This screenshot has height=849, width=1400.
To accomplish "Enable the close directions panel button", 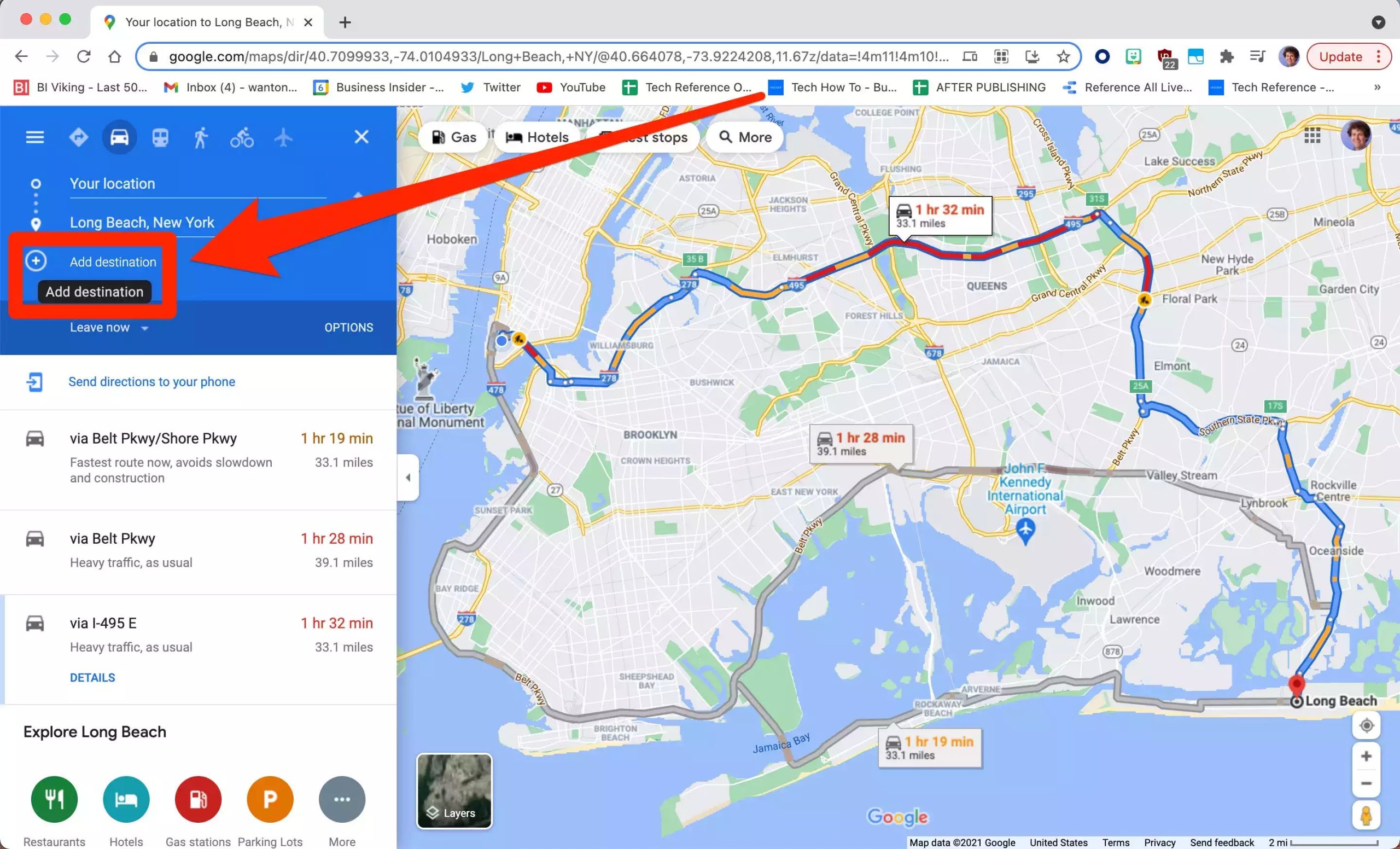I will pos(362,137).
